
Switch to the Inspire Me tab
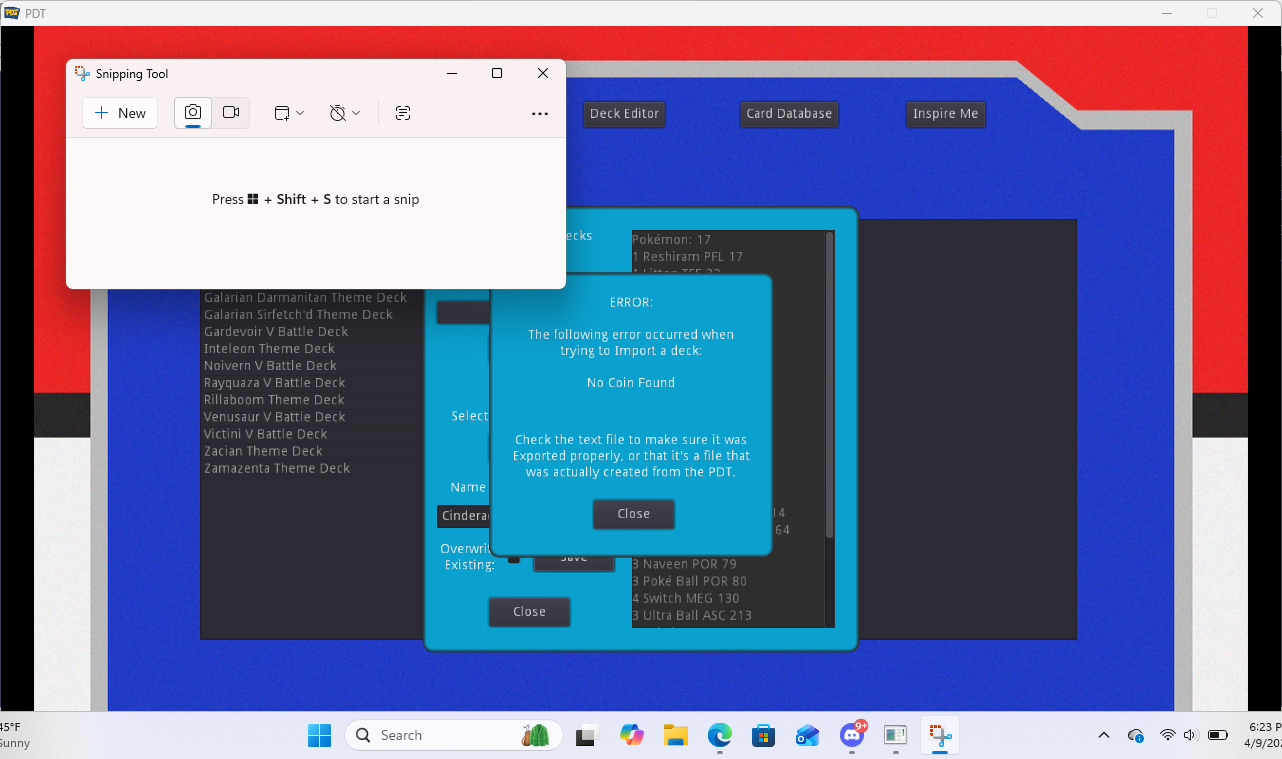click(x=945, y=114)
